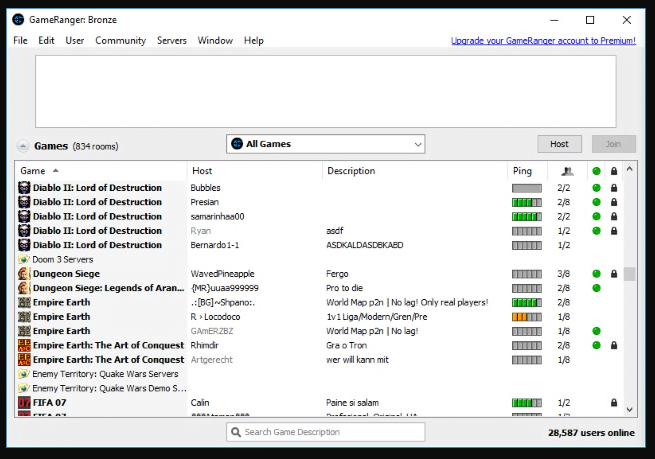Screen dimensions: 655x459
Task: Select the Empire Earth room by Rhimdr
Action: [205, 345]
